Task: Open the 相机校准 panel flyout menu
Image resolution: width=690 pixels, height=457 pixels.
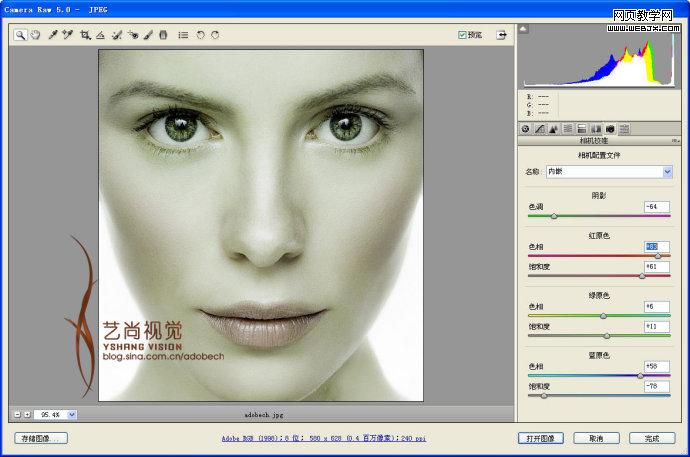Action: tap(675, 141)
